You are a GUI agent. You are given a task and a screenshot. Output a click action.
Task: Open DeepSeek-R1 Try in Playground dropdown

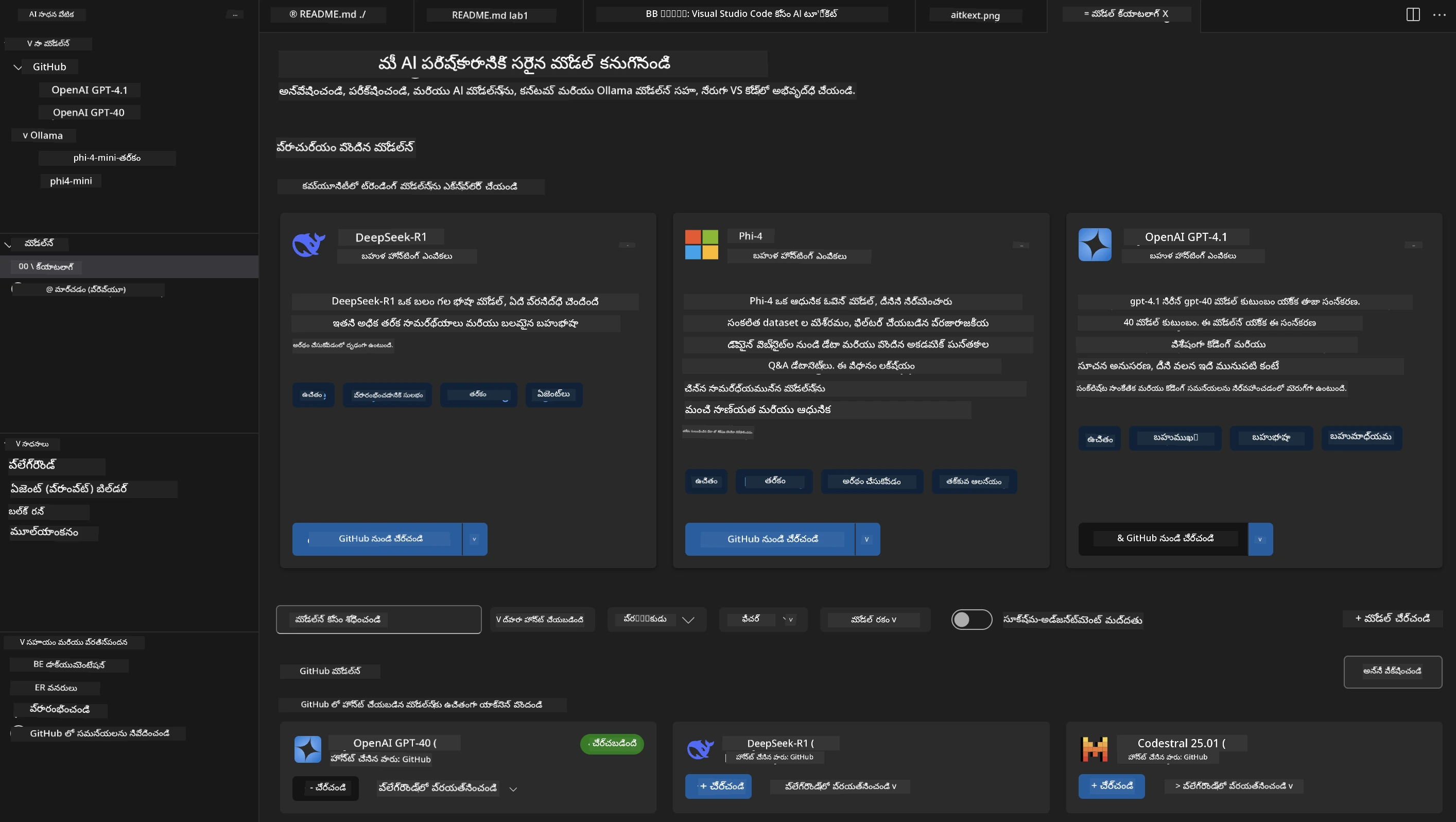[894, 786]
